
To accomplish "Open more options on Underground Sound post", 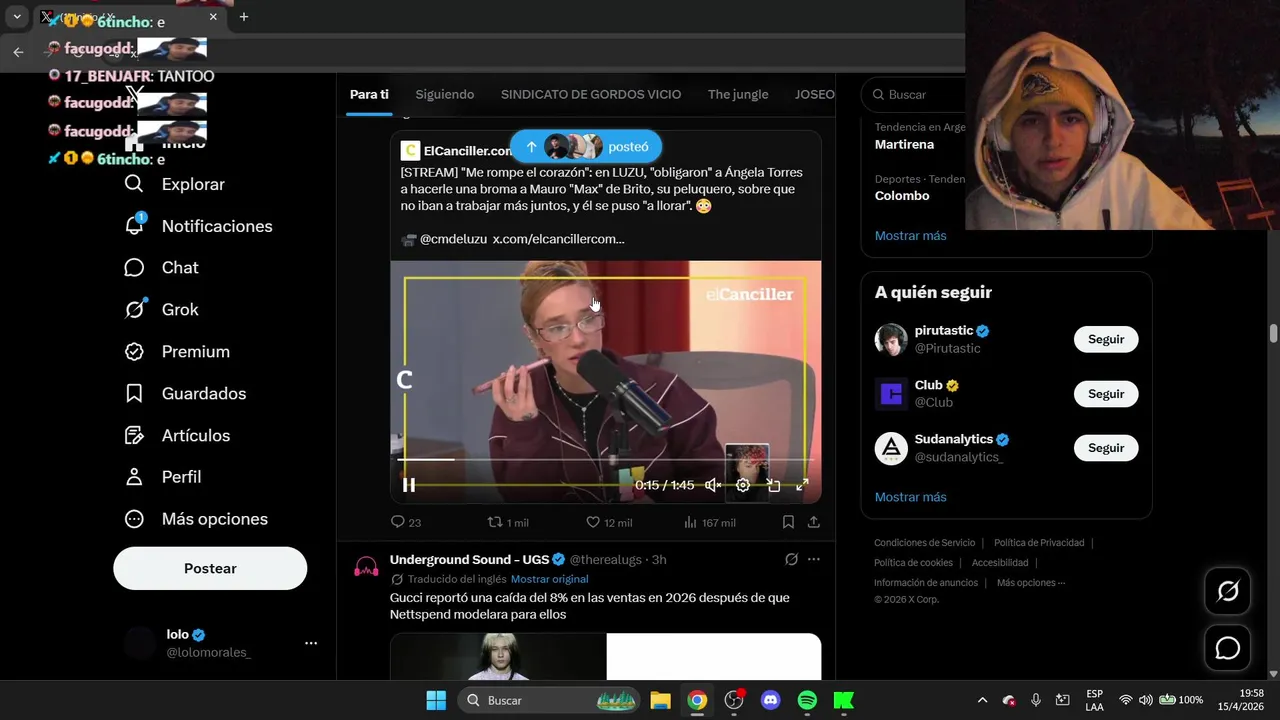I will [814, 559].
